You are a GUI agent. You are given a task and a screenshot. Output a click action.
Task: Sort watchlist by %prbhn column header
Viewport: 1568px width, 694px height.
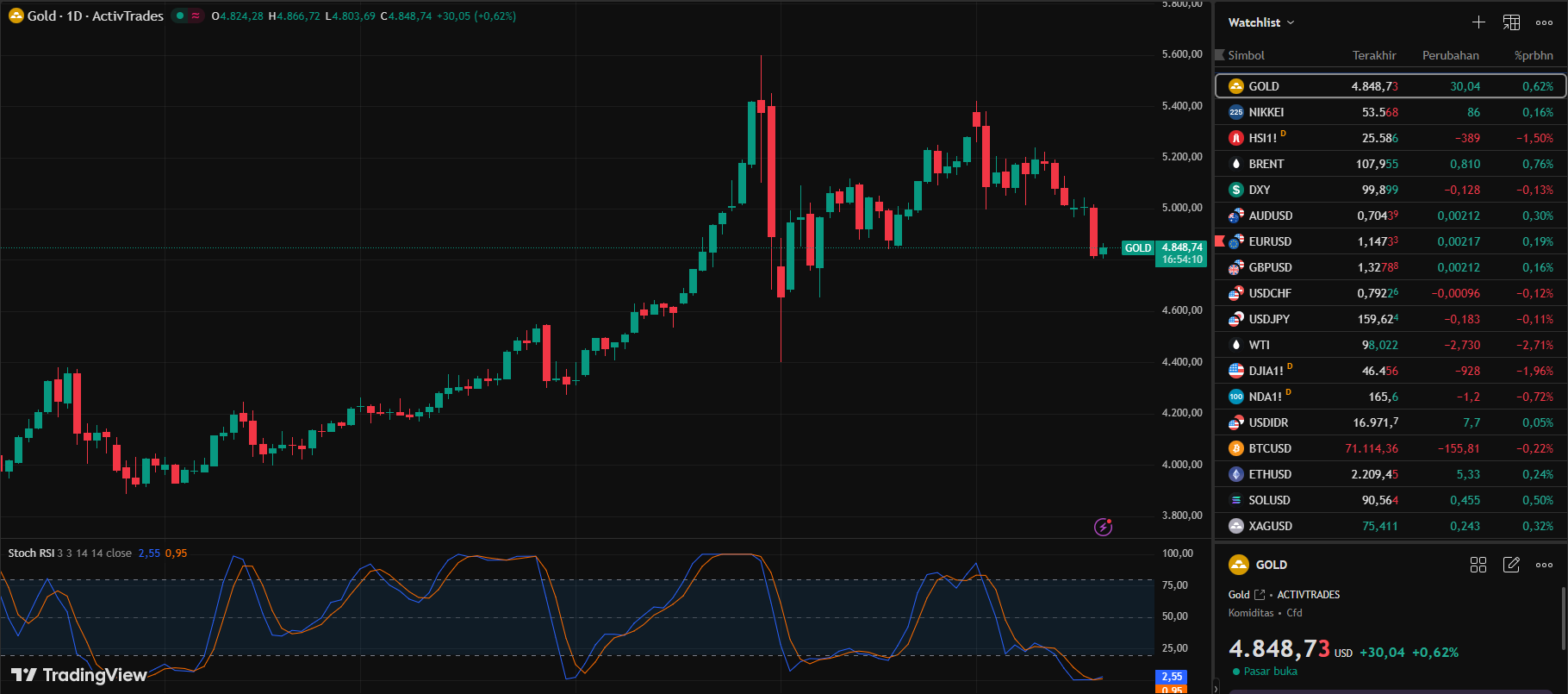1534,55
